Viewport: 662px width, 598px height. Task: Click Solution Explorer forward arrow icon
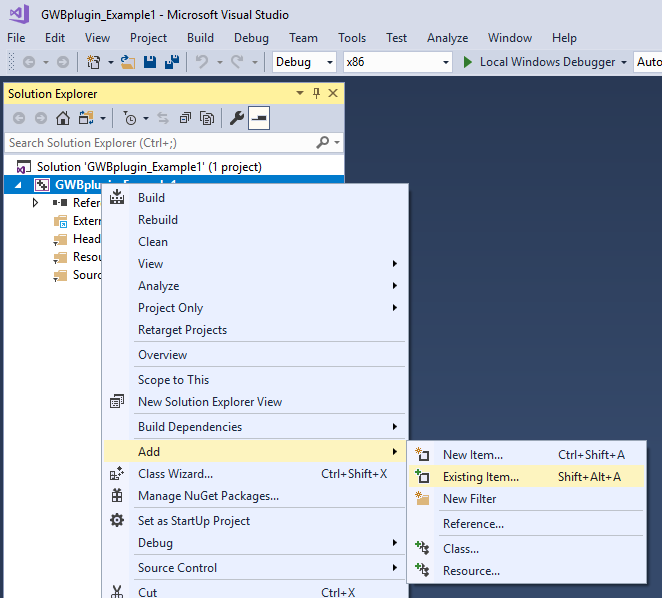click(41, 118)
